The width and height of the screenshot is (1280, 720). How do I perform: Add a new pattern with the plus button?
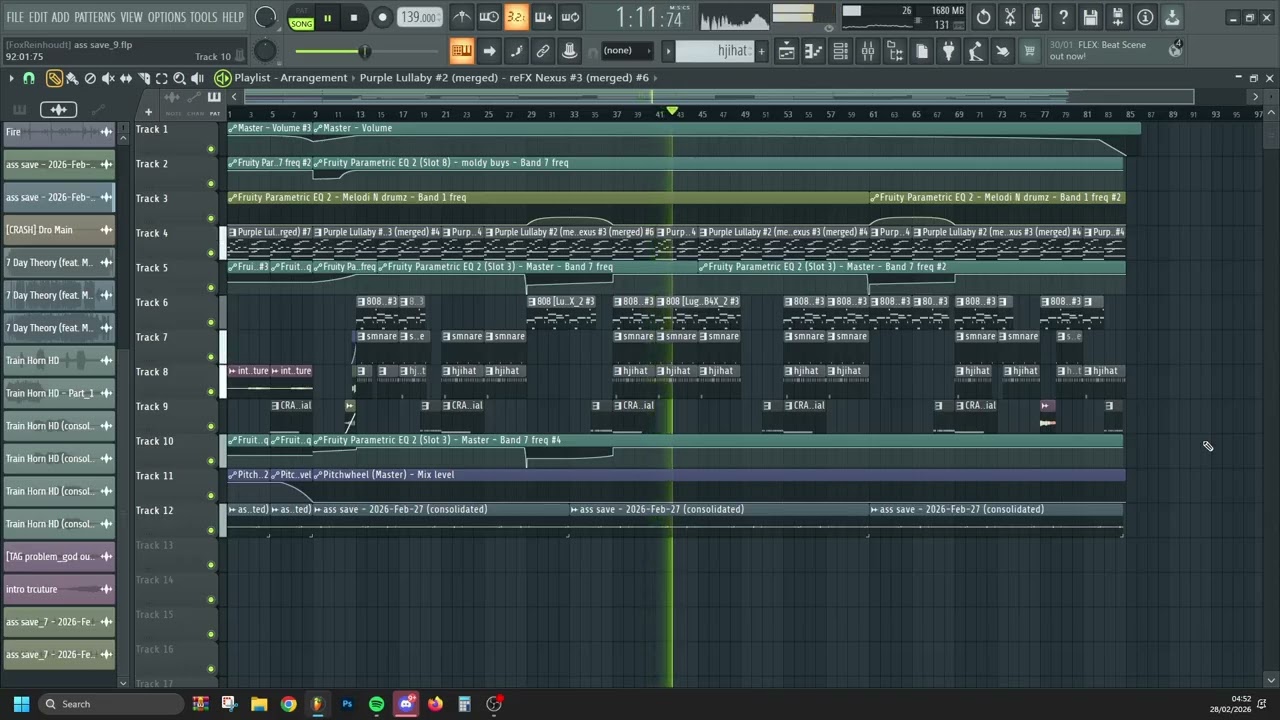761,51
